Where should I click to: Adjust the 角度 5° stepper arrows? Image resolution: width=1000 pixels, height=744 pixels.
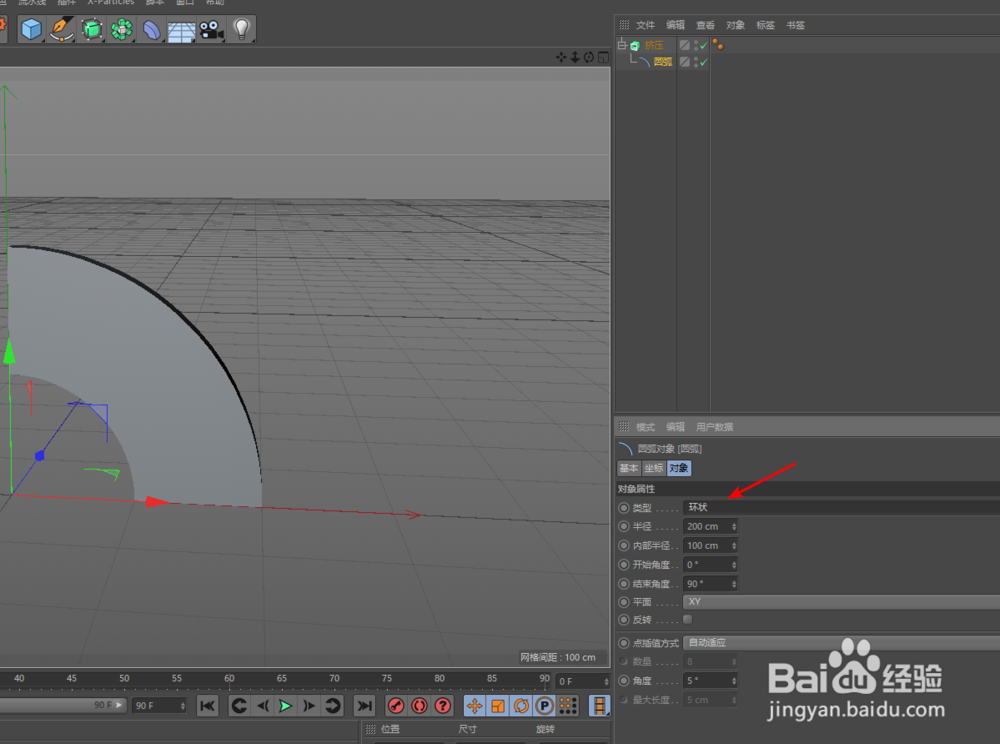(734, 681)
